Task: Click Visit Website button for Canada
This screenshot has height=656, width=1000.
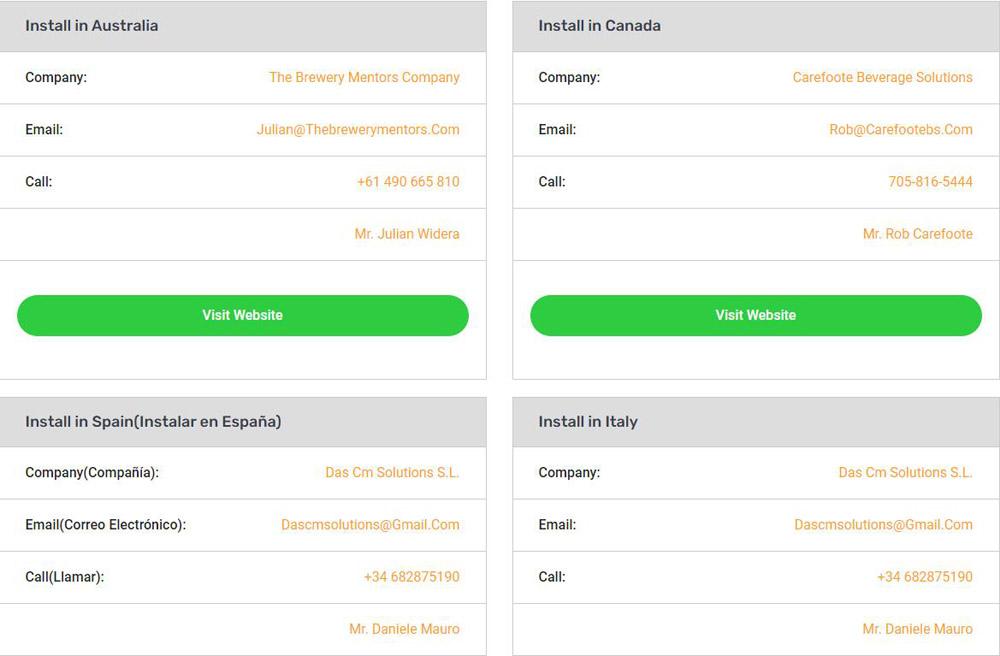Action: (x=756, y=316)
